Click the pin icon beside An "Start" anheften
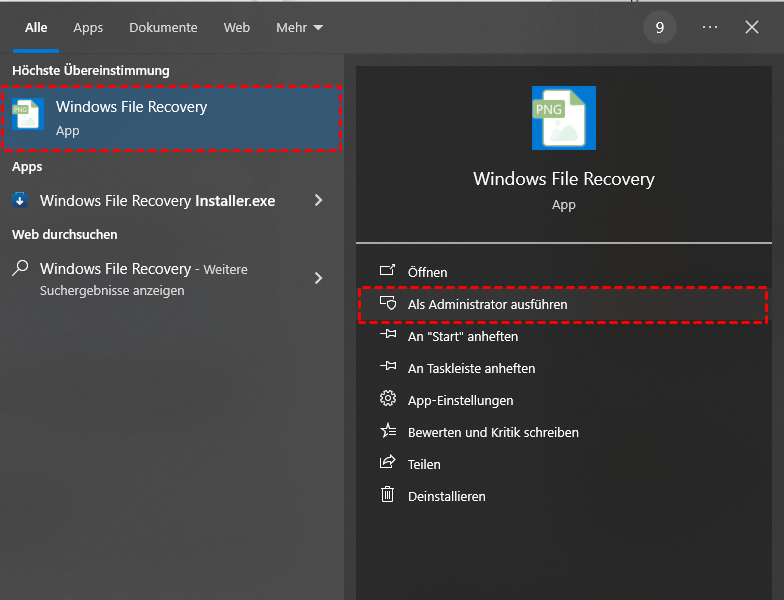 tap(388, 334)
